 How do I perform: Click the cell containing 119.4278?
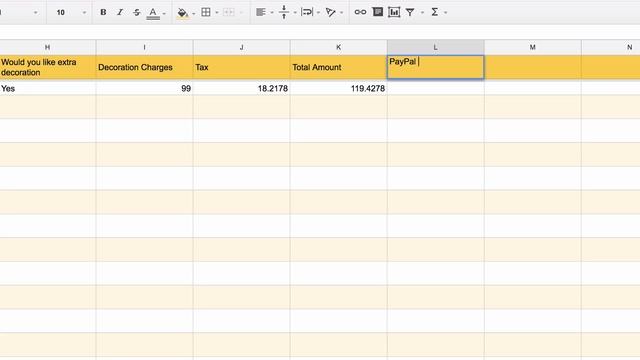338,88
